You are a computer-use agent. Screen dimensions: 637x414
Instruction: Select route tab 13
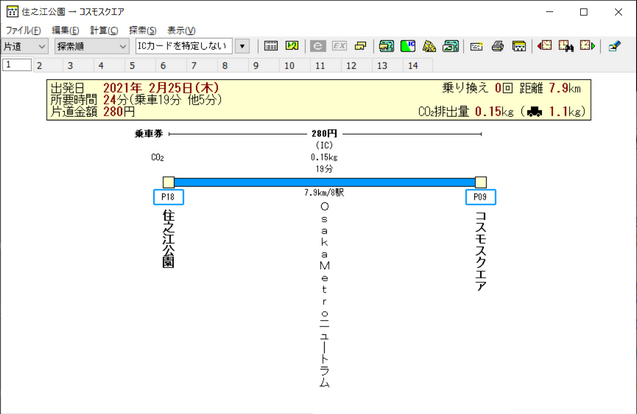click(387, 65)
